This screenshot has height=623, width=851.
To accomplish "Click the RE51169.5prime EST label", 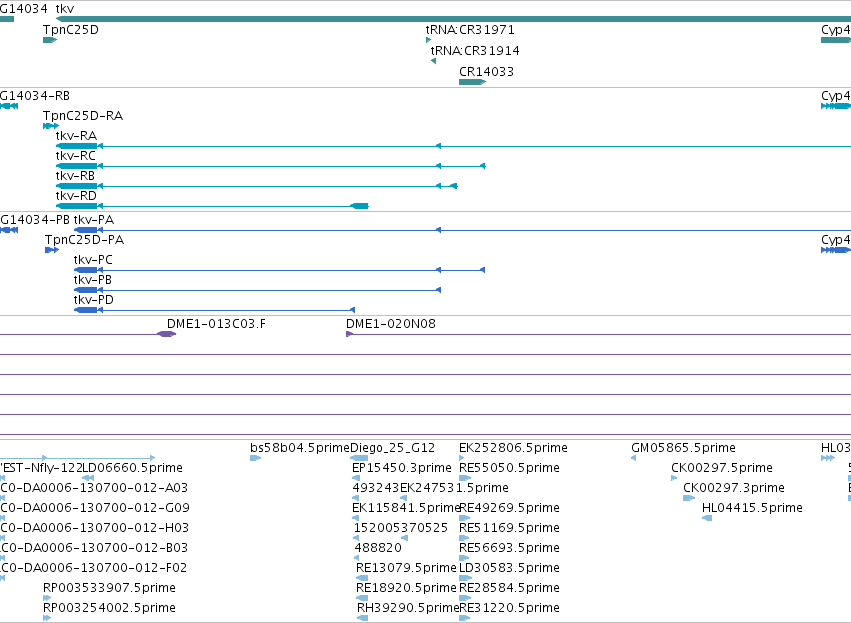I will (509, 528).
